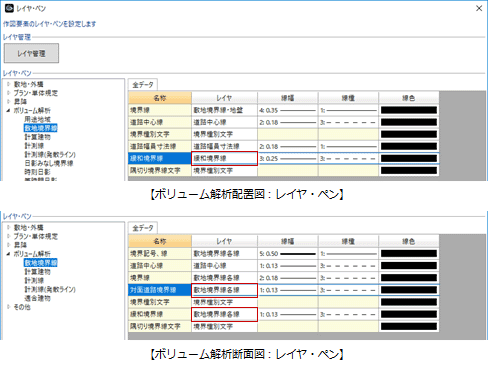Click the 5: 0.50 line width cell
Screen dimensions: 488x369
point(288,254)
